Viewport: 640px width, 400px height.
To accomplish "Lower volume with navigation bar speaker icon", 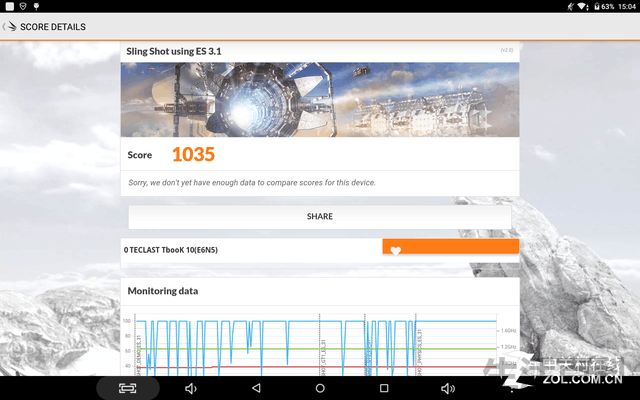I will [x=191, y=388].
